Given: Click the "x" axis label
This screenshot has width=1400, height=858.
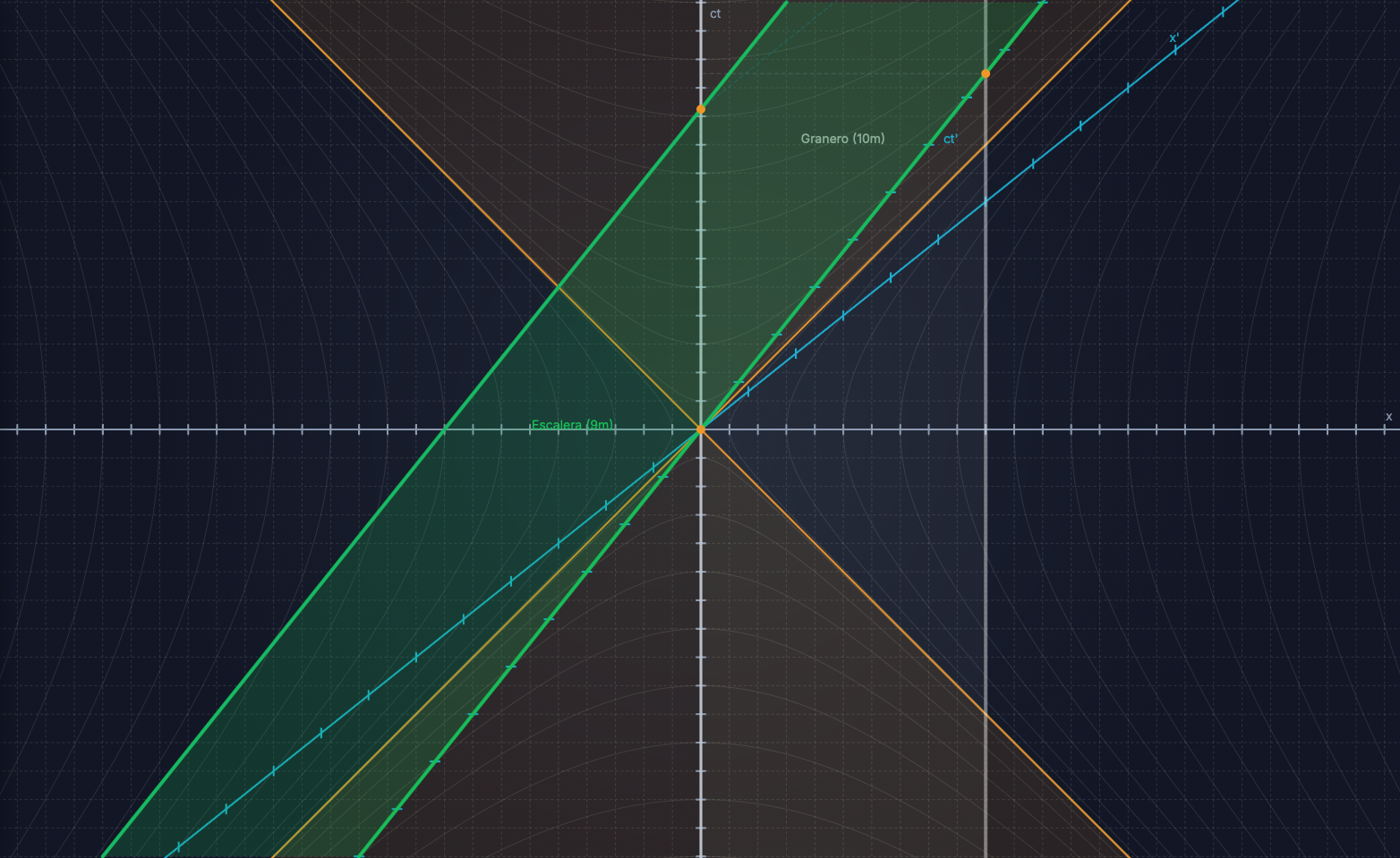Looking at the screenshot, I should click(x=1389, y=416).
